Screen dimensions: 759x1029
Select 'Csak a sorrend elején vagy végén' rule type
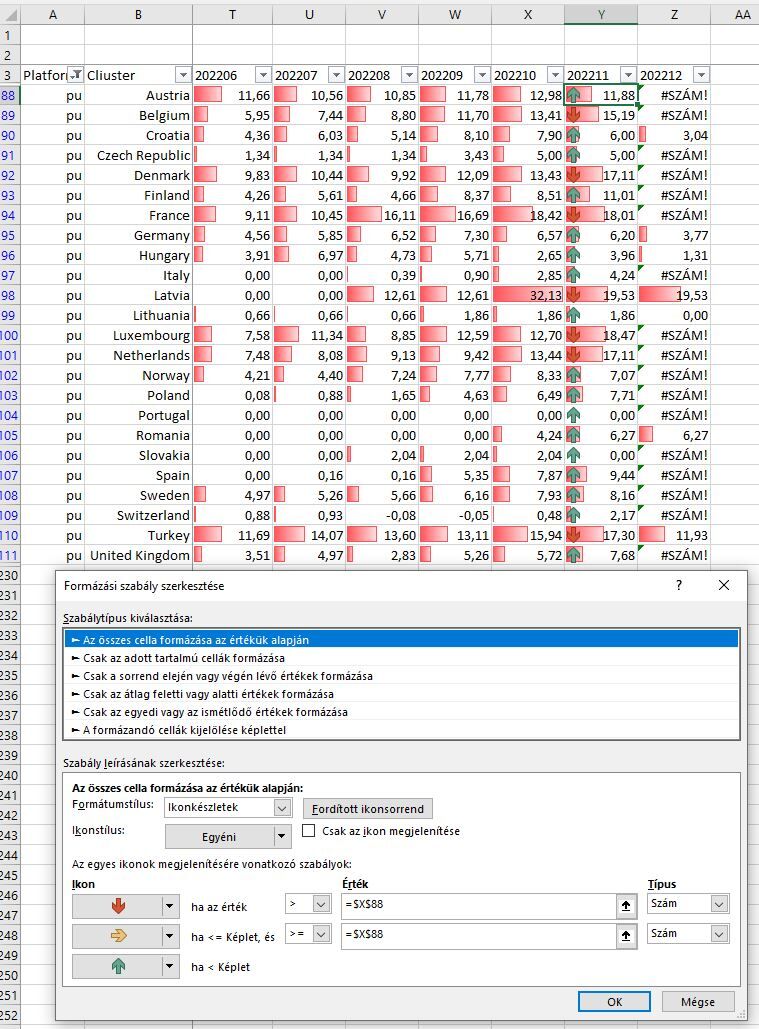pyautogui.click(x=401, y=676)
